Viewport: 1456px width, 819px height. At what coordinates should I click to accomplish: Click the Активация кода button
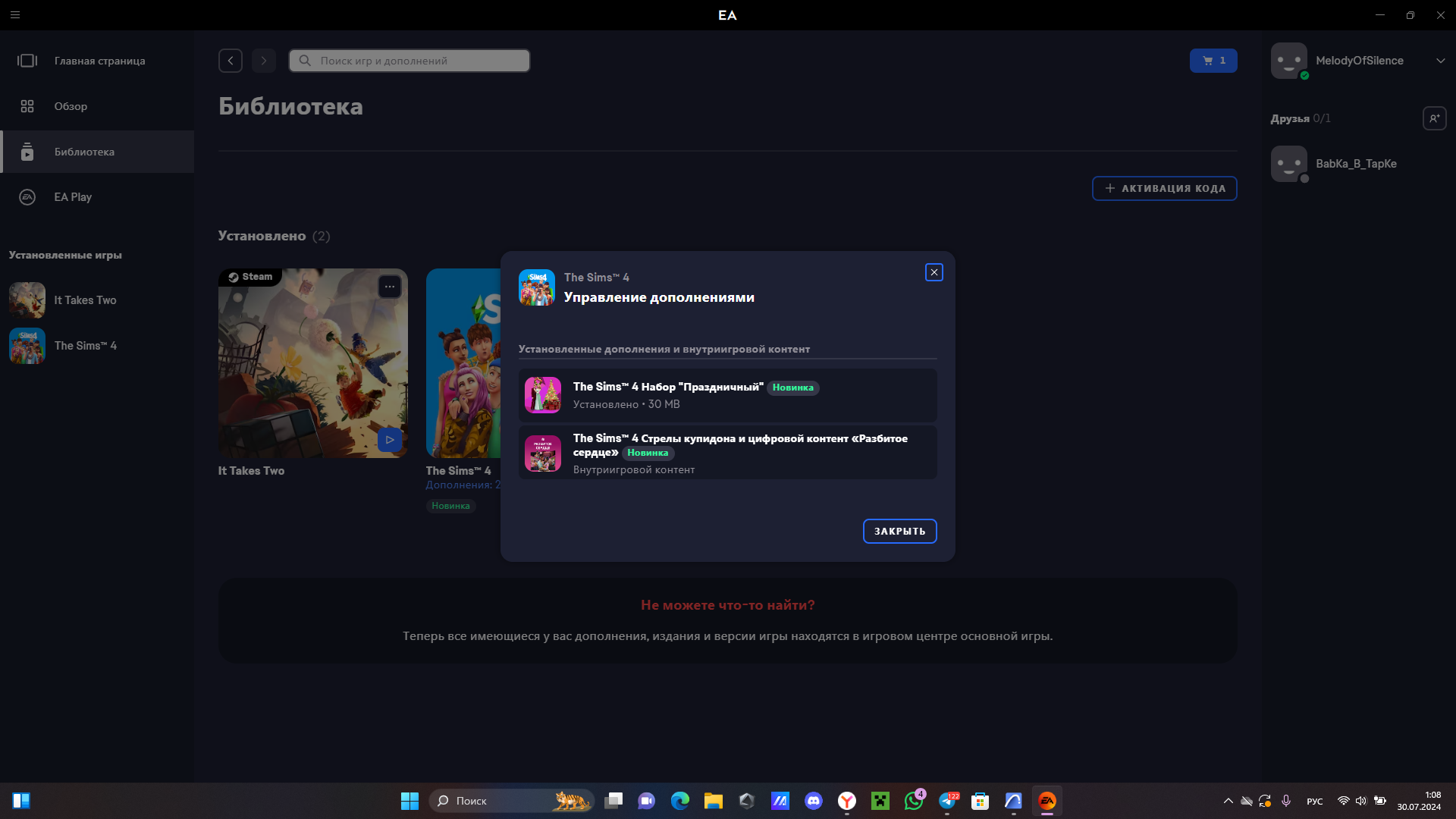[1165, 188]
